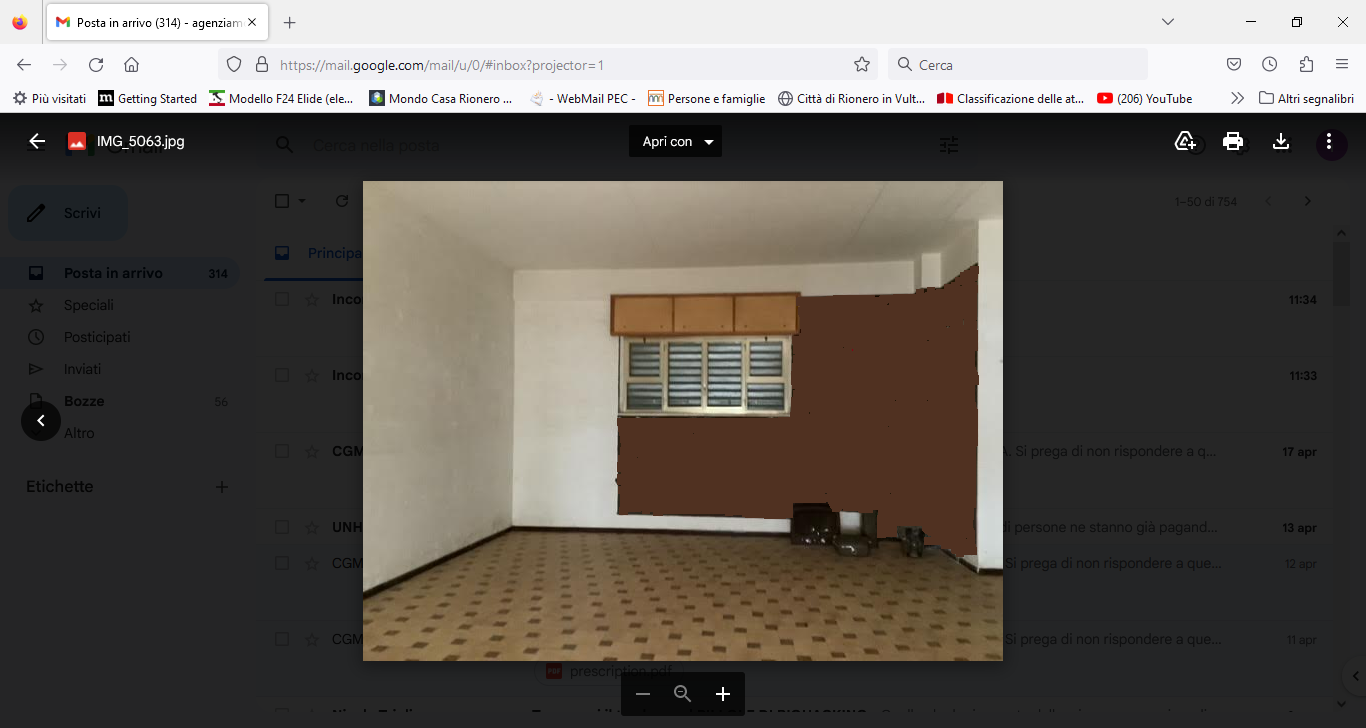
Task: Open the Altri segnalibri folder
Action: click(1306, 98)
